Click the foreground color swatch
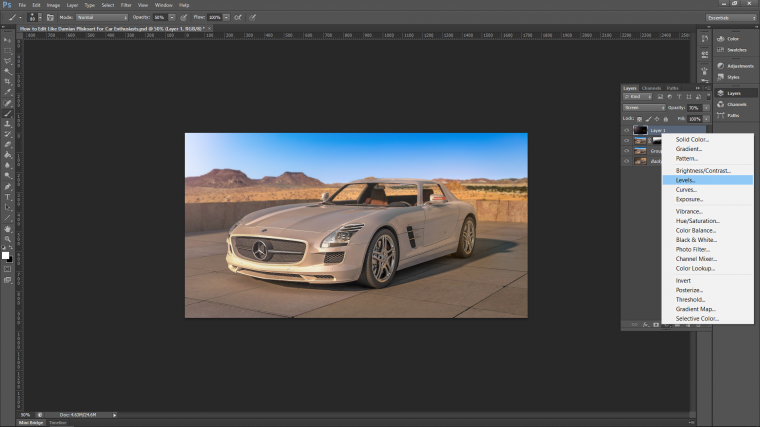 [5, 255]
